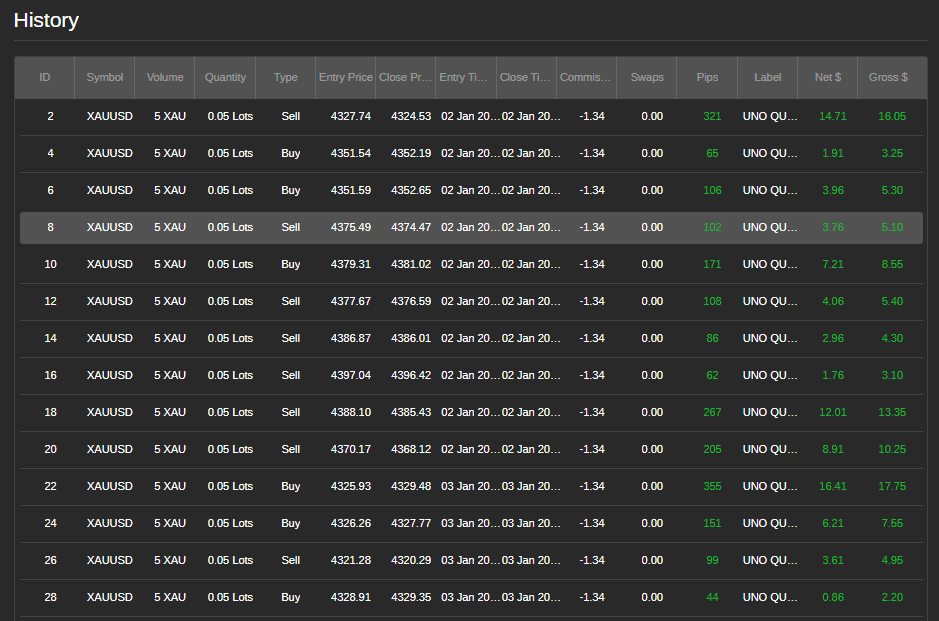The width and height of the screenshot is (939, 621).
Task: Select trade ID 24 cell
Action: point(50,523)
